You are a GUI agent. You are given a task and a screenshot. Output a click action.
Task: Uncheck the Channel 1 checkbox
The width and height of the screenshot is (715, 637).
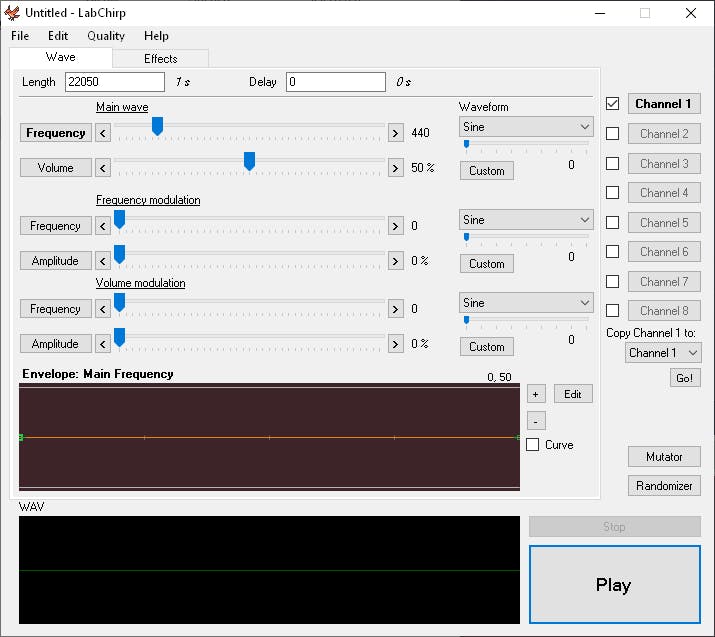tap(613, 104)
